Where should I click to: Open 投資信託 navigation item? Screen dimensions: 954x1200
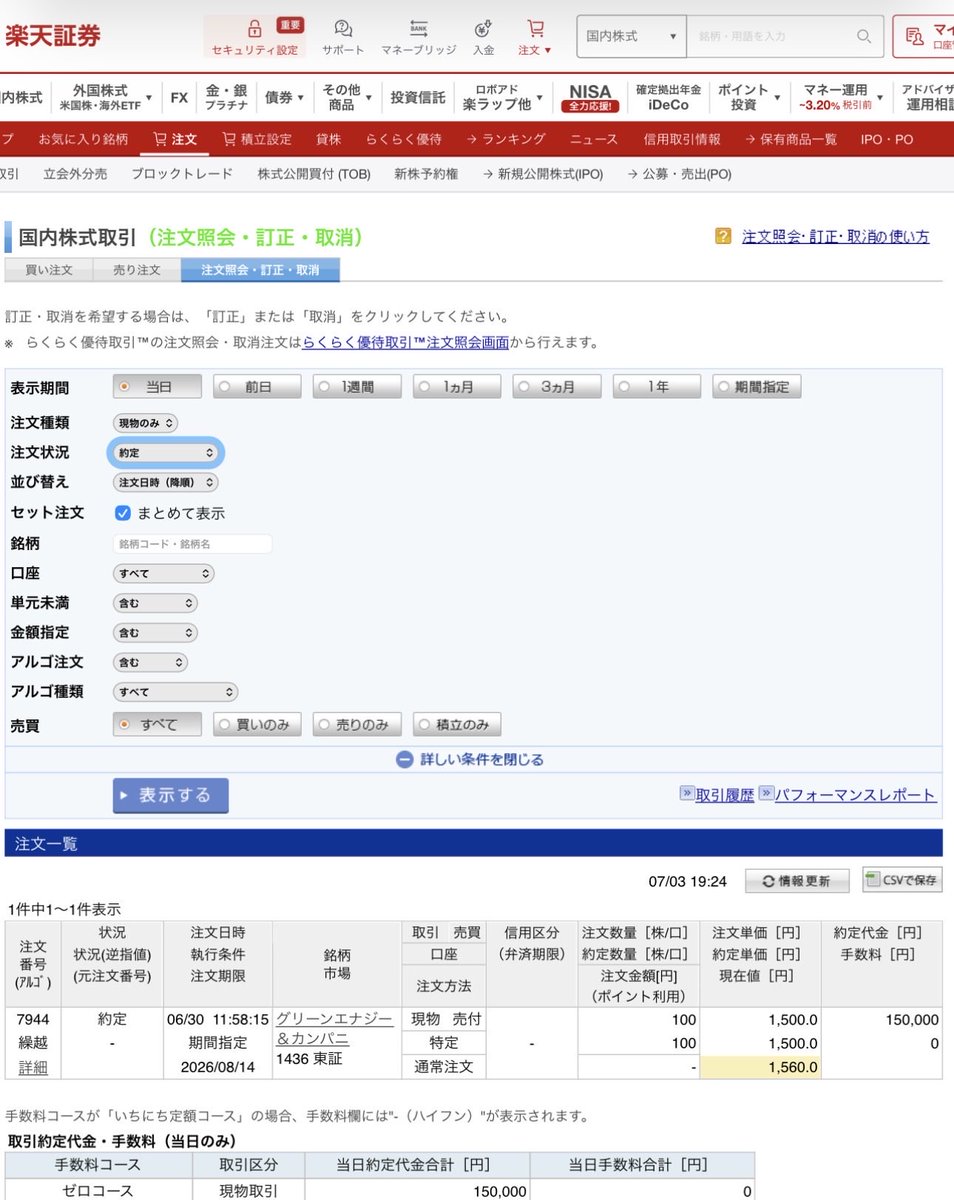point(418,97)
